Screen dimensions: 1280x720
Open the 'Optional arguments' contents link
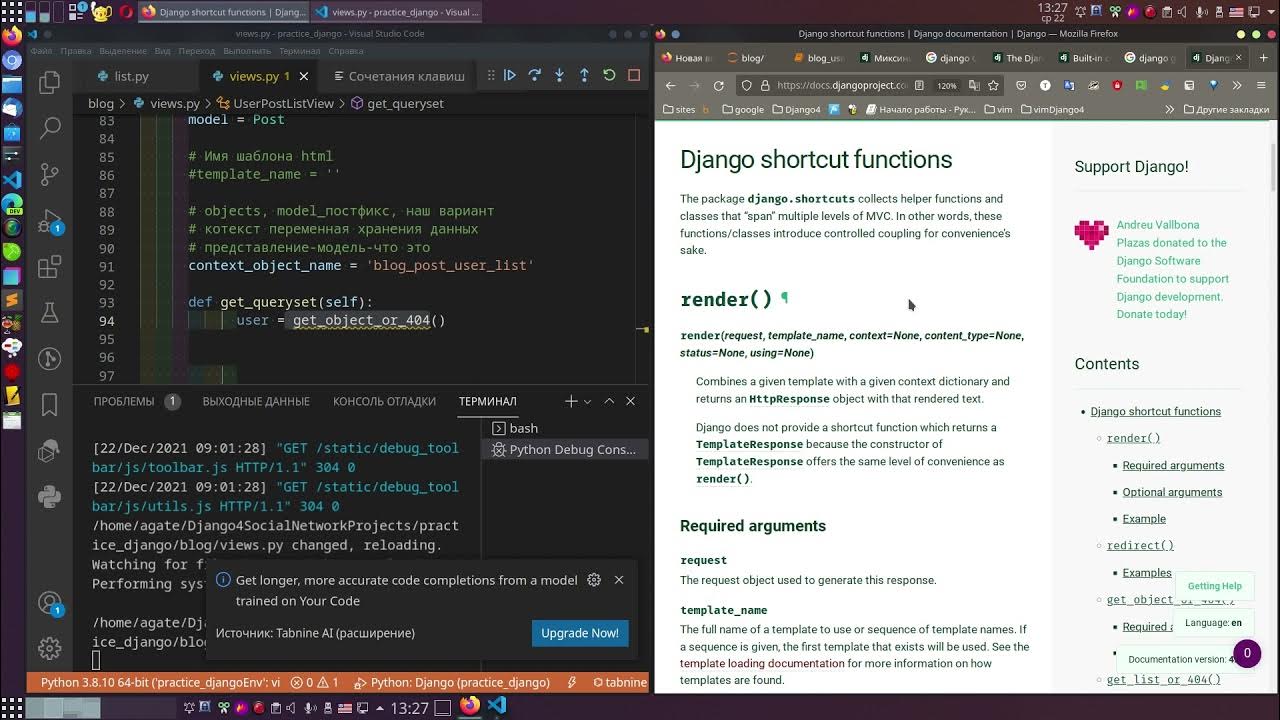(x=1172, y=492)
